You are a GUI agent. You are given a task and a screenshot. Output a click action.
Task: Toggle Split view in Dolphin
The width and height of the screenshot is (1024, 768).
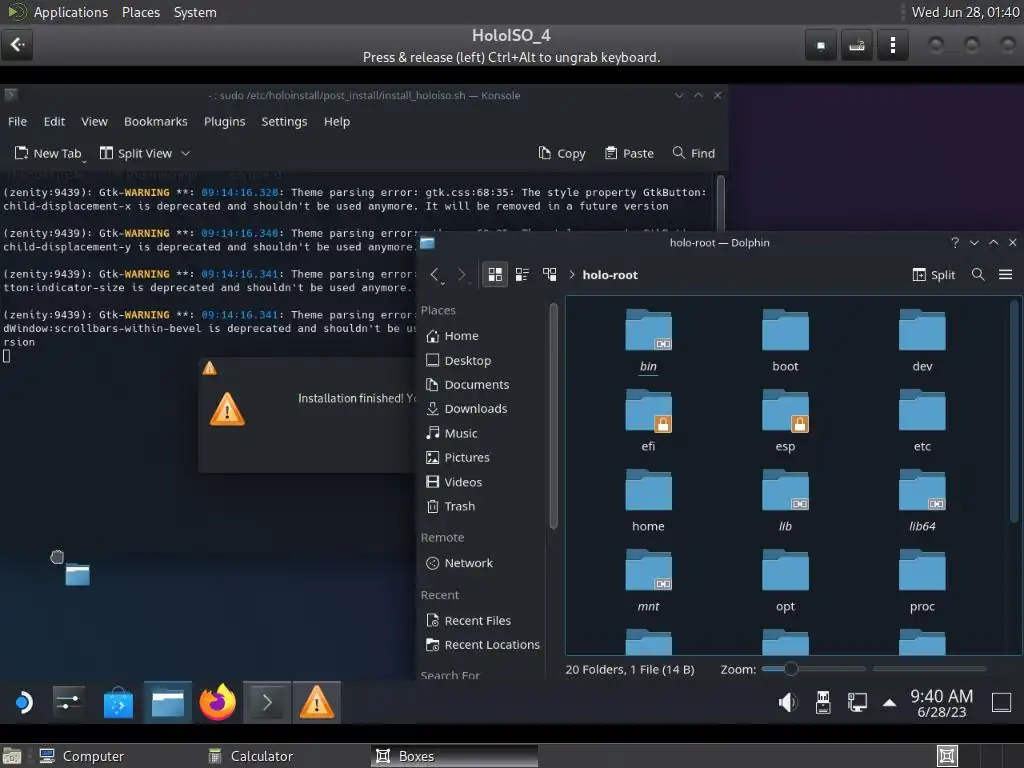(x=934, y=275)
